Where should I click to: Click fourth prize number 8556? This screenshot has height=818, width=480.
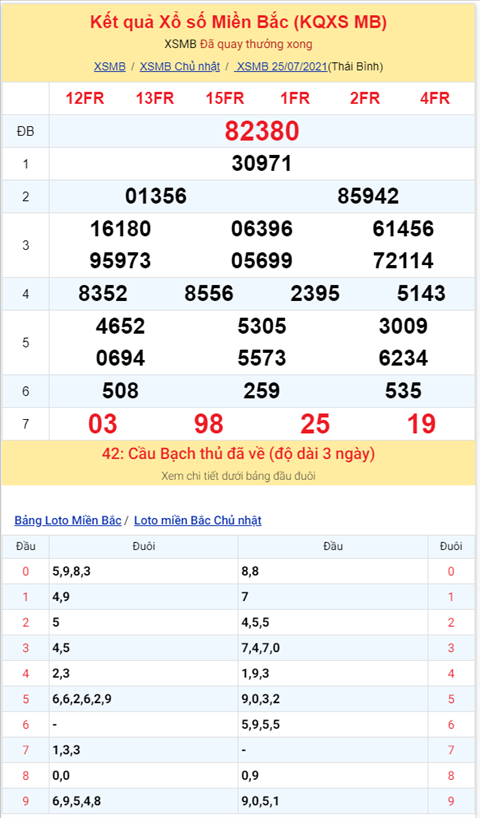point(209,294)
